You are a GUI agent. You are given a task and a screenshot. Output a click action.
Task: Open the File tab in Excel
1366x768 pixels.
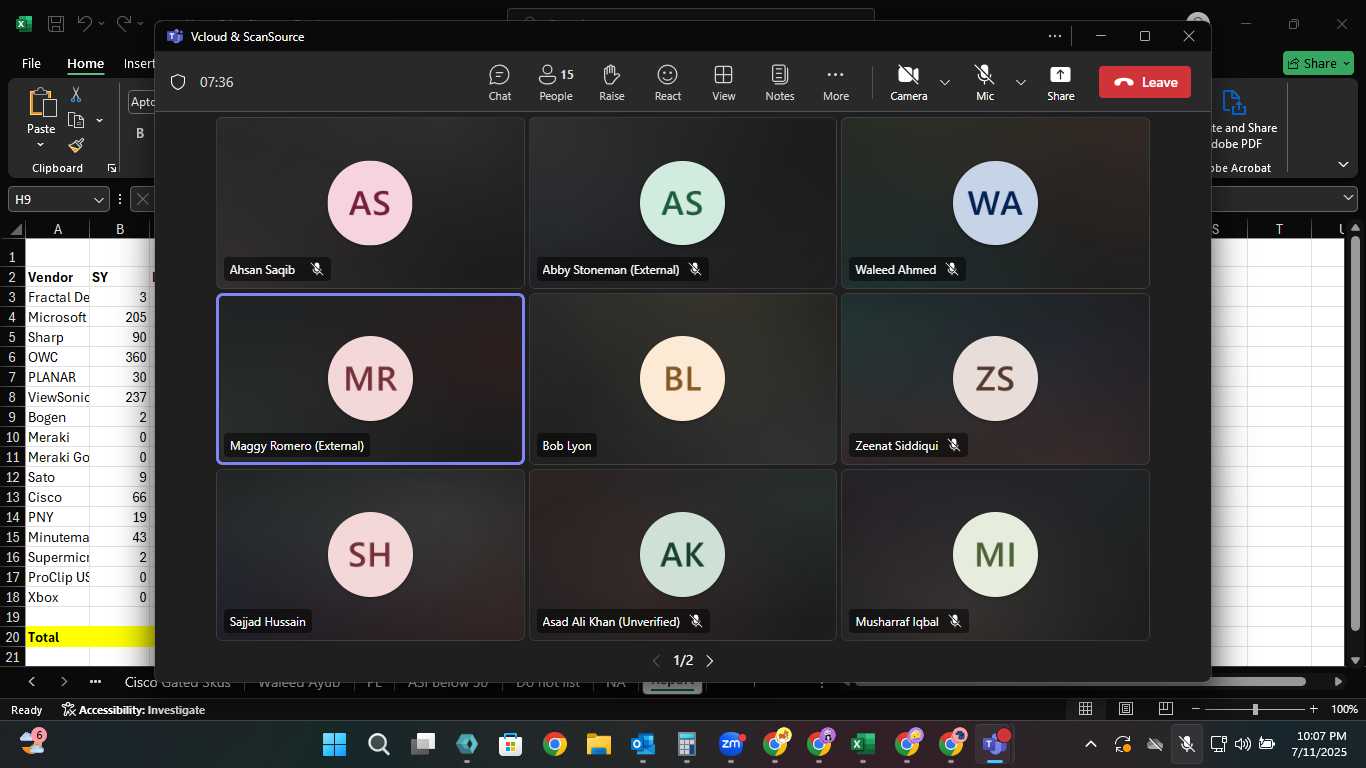point(31,63)
